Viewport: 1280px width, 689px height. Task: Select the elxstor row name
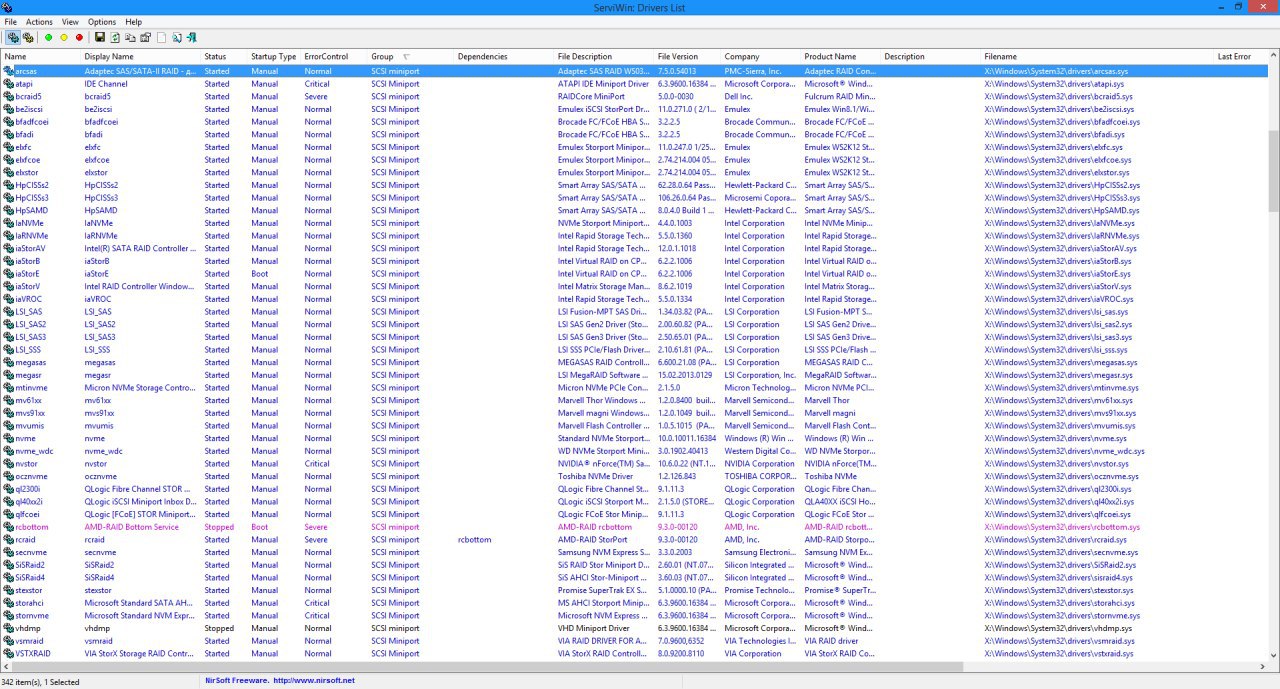tap(27, 173)
